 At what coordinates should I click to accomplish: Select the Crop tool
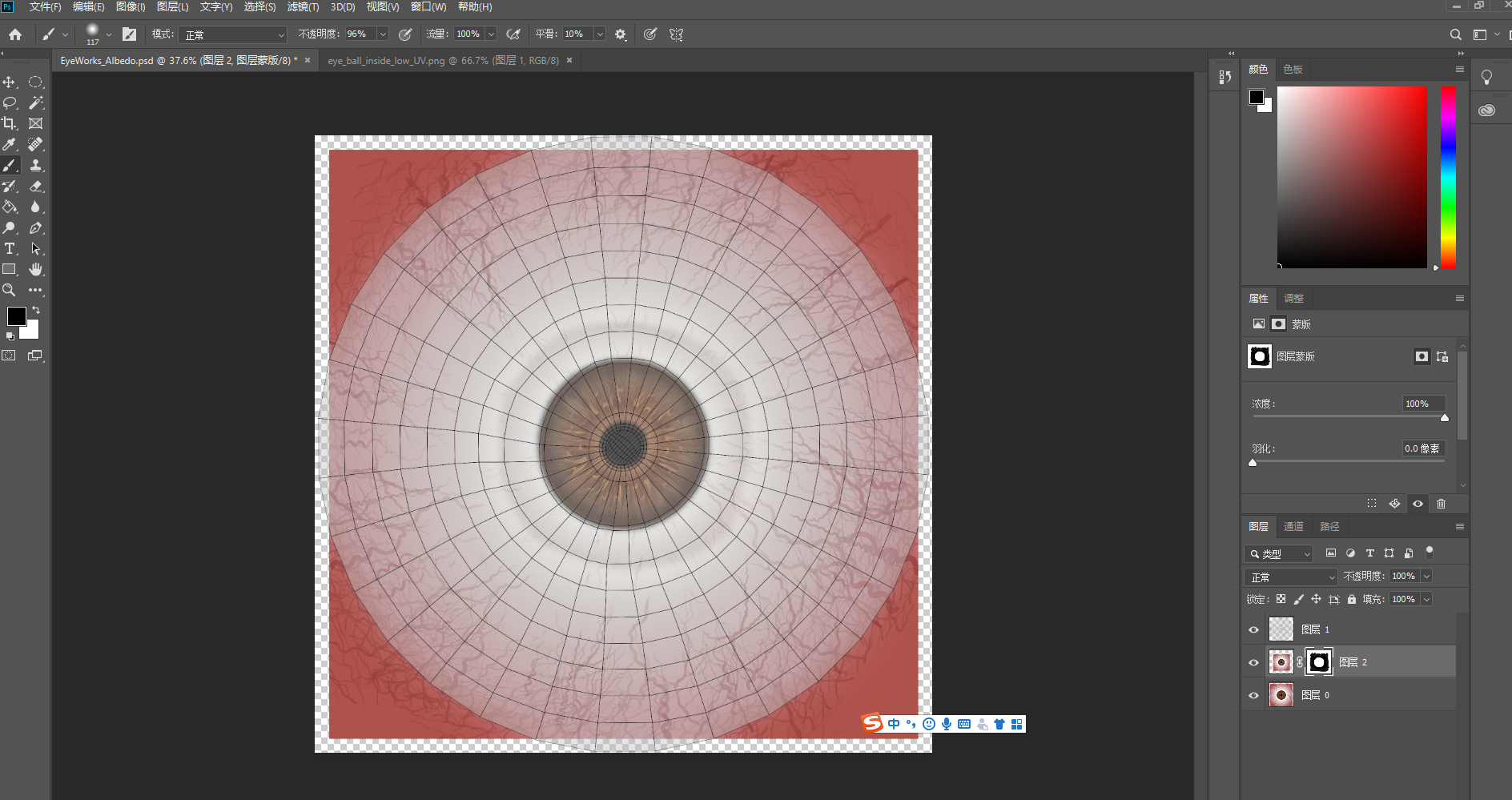10,123
